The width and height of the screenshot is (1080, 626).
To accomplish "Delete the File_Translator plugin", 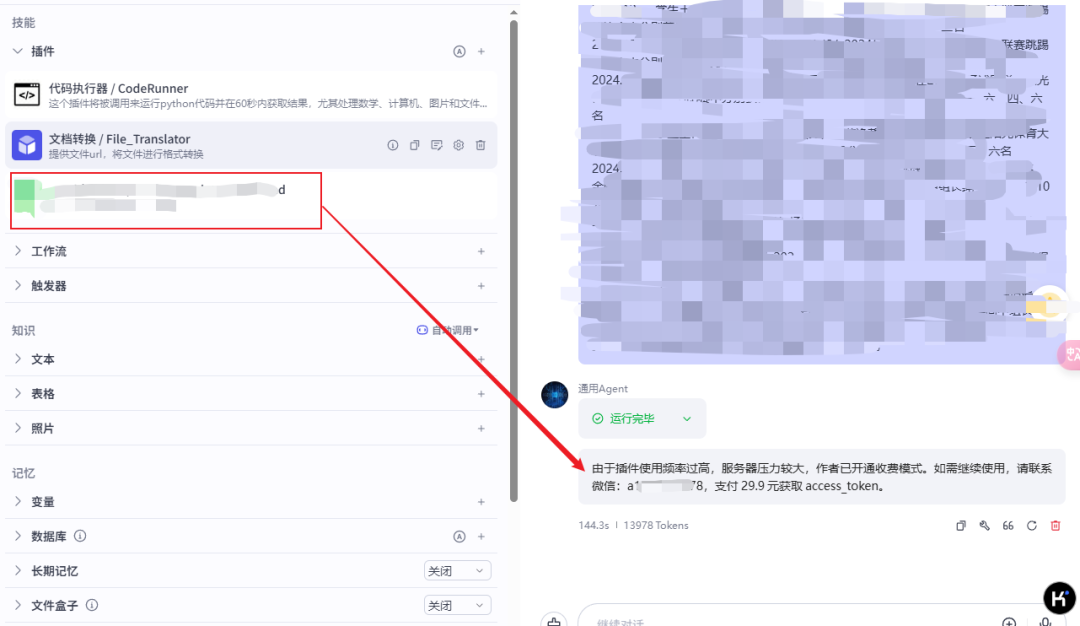I will [x=481, y=145].
